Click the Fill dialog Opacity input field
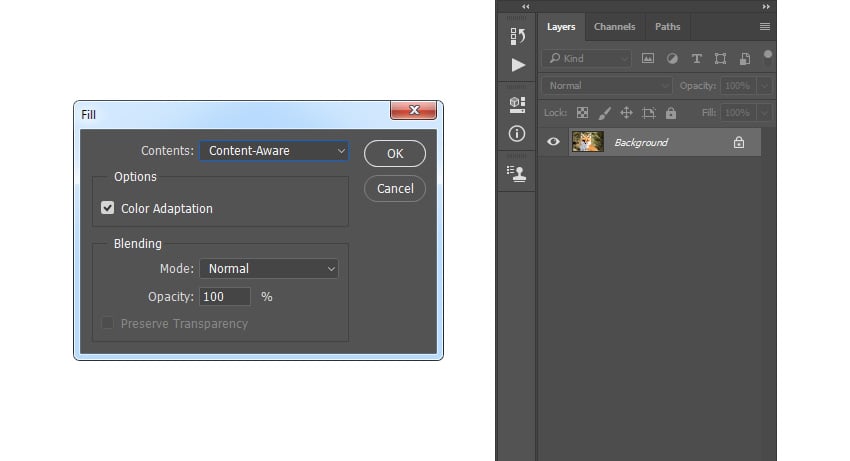Viewport: 850px width, 461px height. point(225,297)
